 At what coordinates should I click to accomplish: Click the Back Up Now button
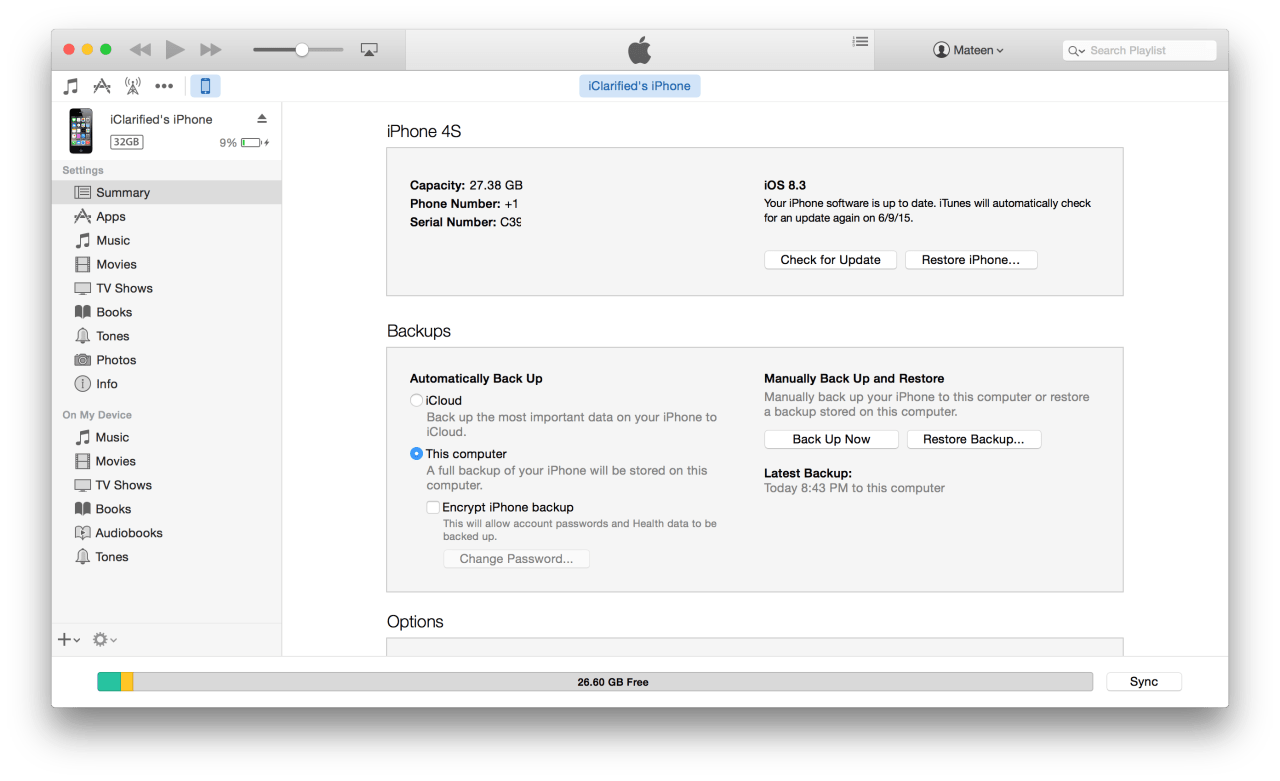point(831,439)
